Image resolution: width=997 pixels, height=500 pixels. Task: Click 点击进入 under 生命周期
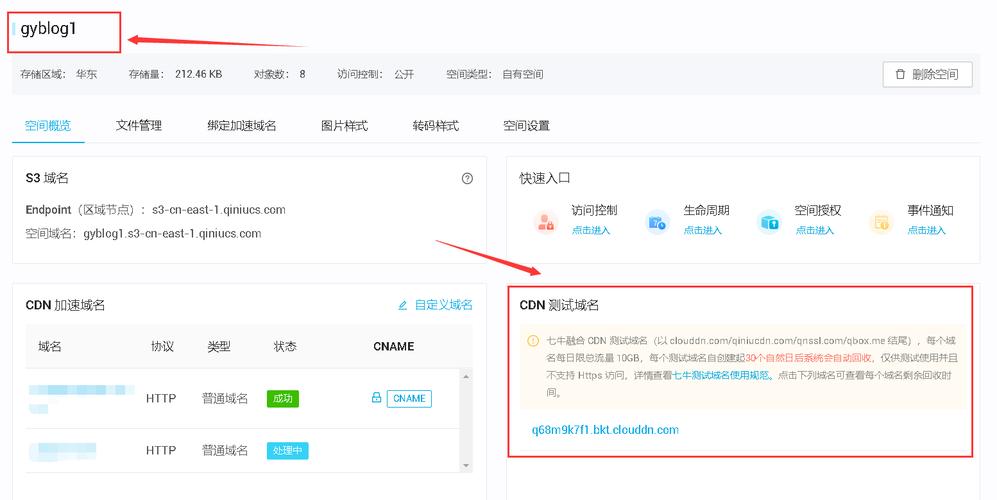[703, 230]
